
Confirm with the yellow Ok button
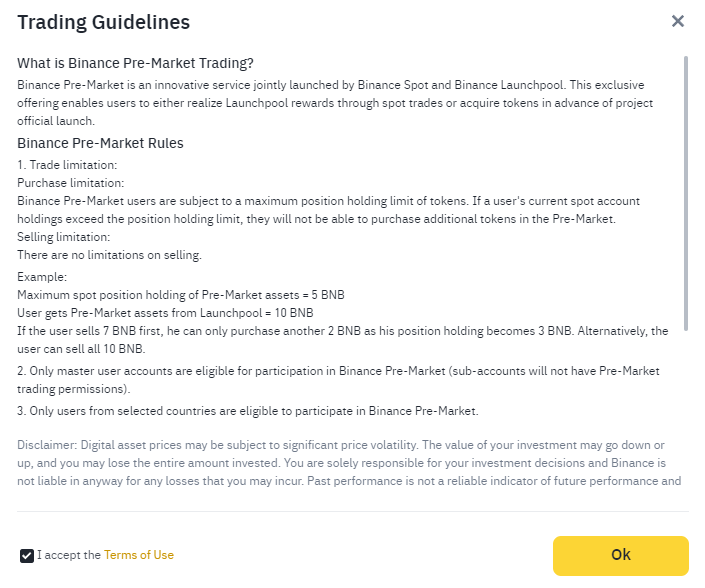620,556
